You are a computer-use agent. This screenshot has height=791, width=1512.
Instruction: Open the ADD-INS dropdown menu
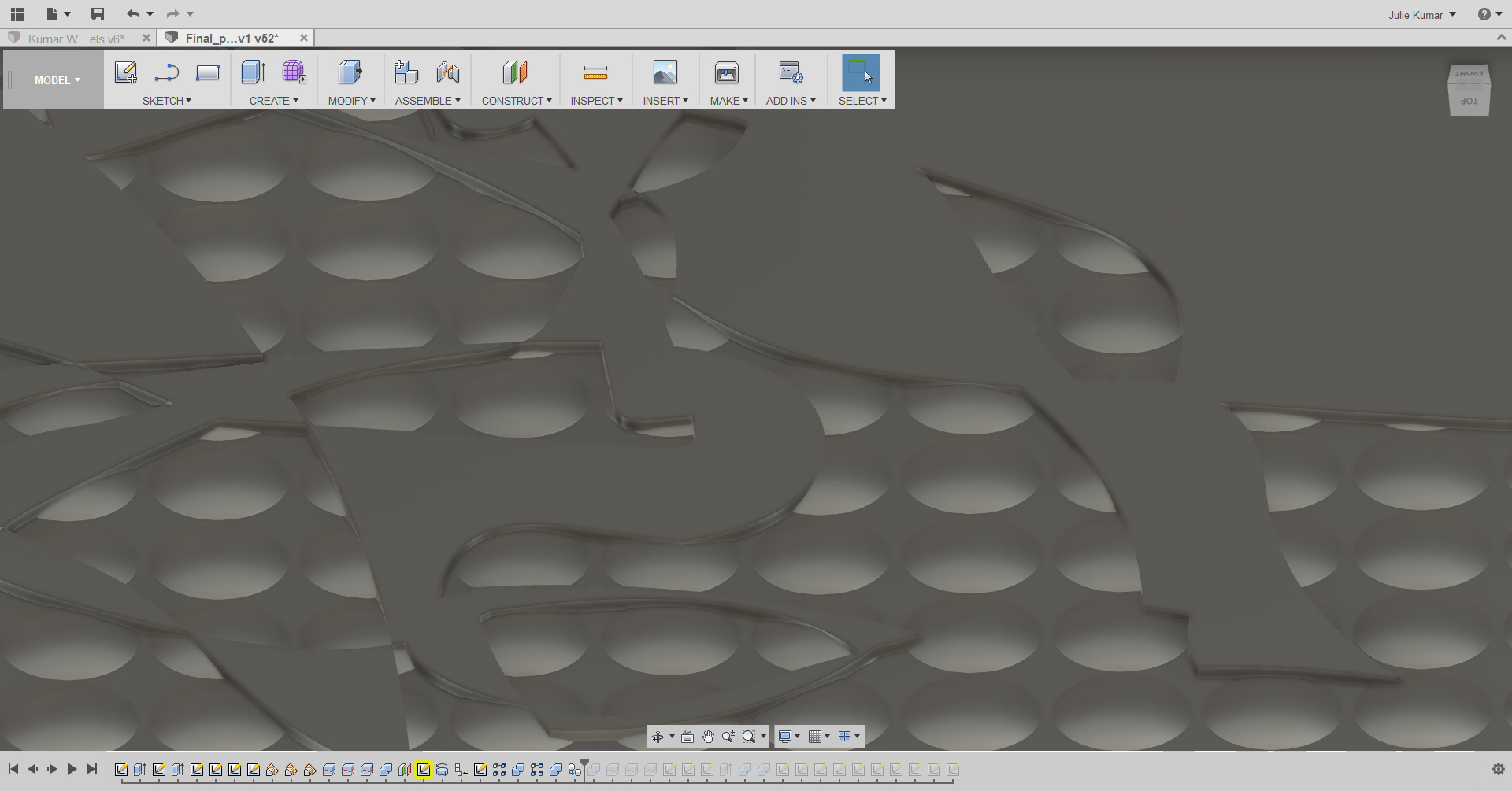point(791,101)
